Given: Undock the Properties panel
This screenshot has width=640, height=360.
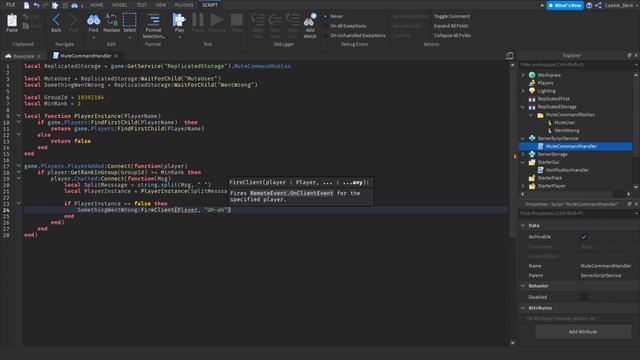Looking at the screenshot, I should click(x=629, y=204).
